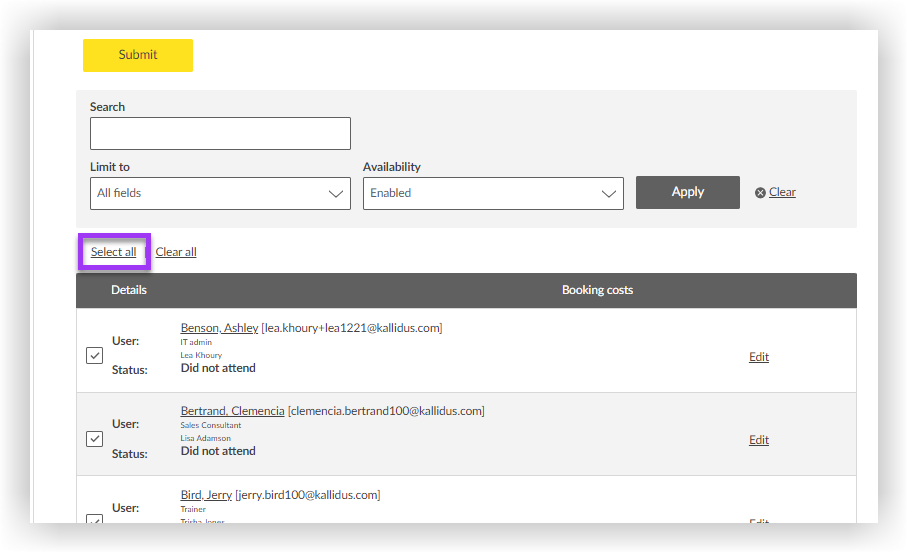The width and height of the screenshot is (908, 553).
Task: Open the Benson, Ashley user link
Action: [x=219, y=328]
